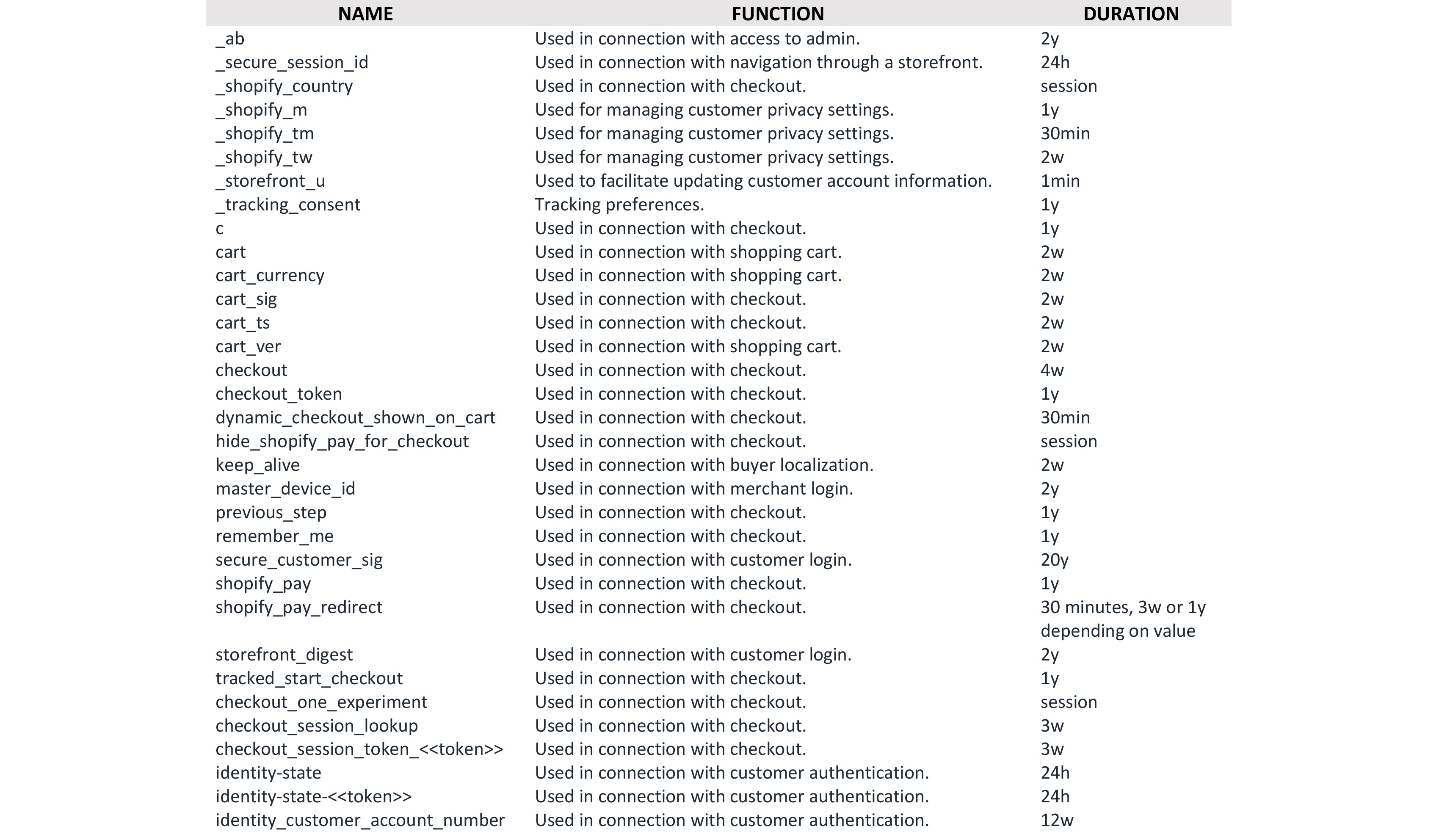
Task: Select the identity_customer_account_number cookie name
Action: pyautogui.click(x=360, y=820)
